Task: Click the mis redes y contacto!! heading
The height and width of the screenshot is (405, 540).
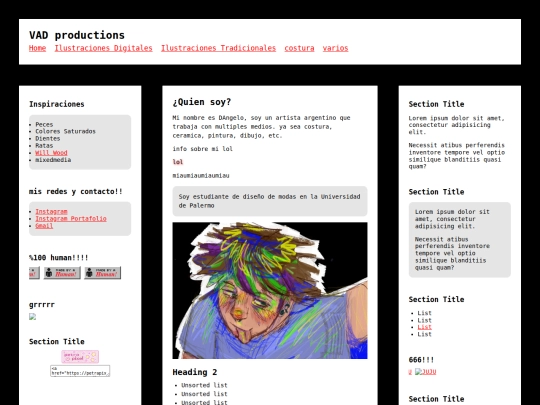Action: coord(76,191)
